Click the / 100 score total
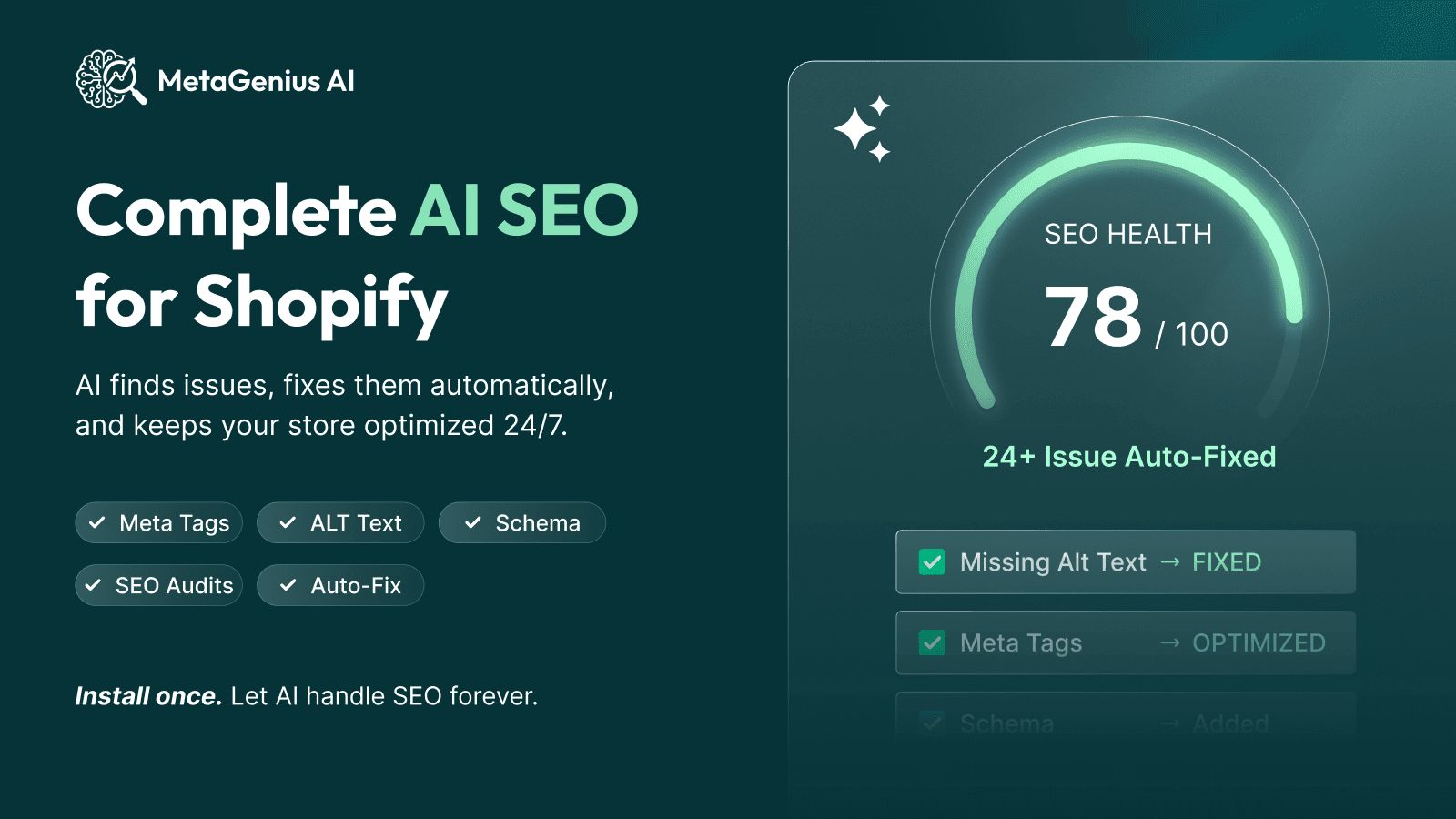 click(x=1192, y=335)
